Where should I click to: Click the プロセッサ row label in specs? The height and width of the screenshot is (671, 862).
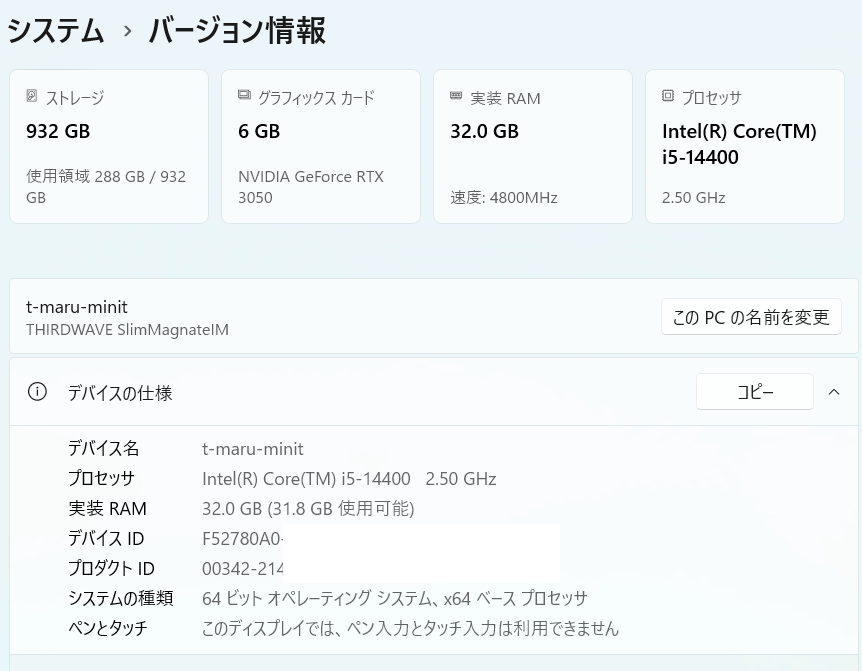(x=101, y=478)
